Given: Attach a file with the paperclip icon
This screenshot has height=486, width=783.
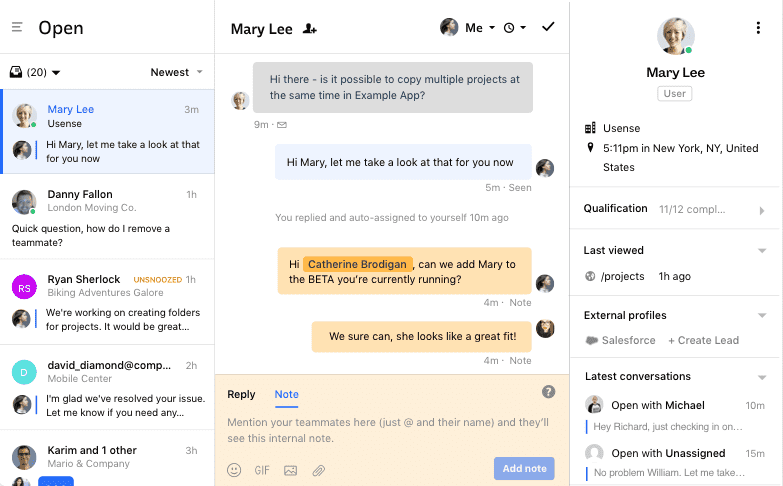Looking at the screenshot, I should (319, 469).
